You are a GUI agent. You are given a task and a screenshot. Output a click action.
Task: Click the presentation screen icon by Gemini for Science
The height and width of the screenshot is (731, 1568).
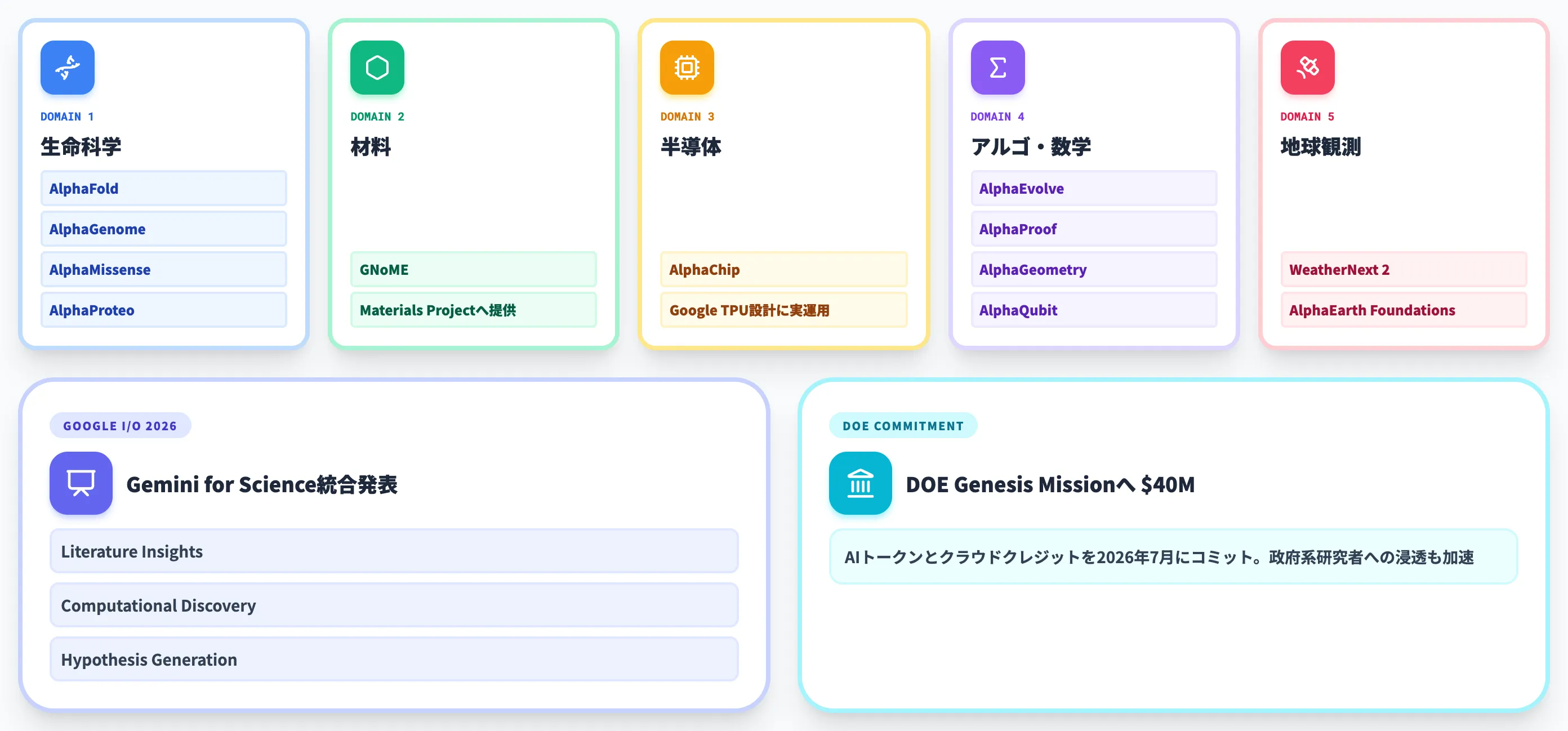coord(81,483)
